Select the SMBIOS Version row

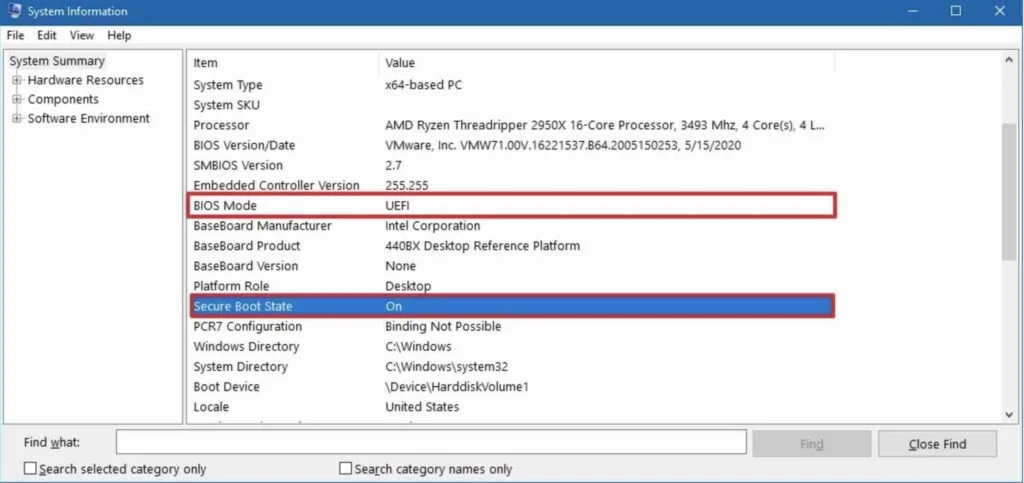(x=513, y=165)
